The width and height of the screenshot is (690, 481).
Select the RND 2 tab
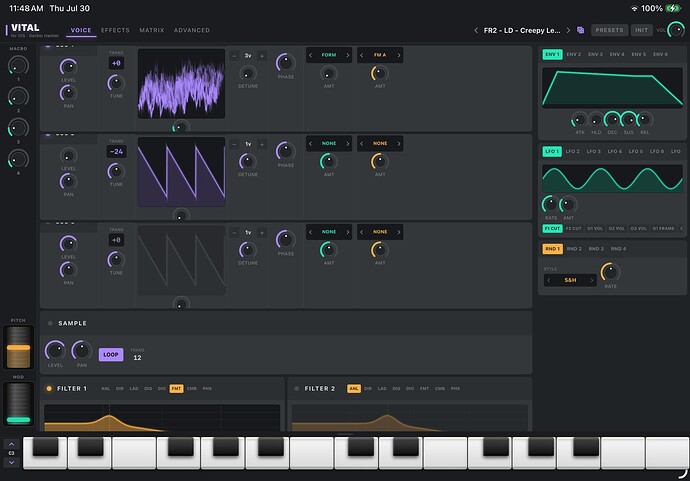pos(574,249)
